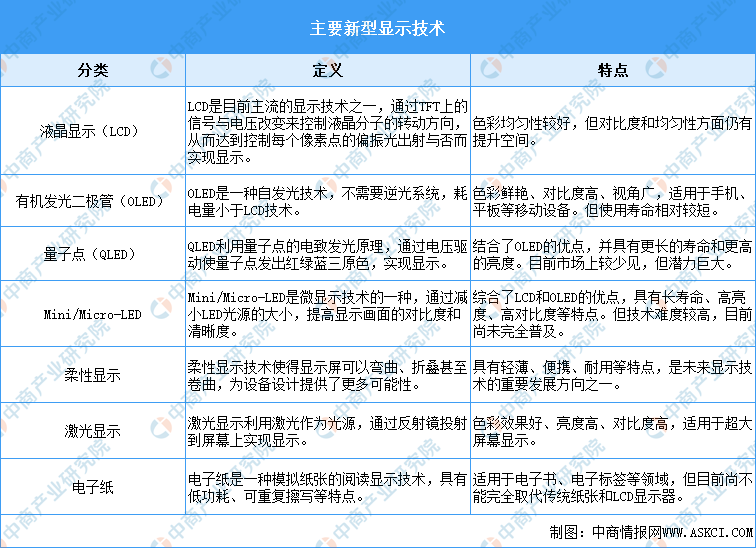Screen dimensions: 756x548
Task: Select the QLED definition about 电致发光原理
Action: [327, 254]
